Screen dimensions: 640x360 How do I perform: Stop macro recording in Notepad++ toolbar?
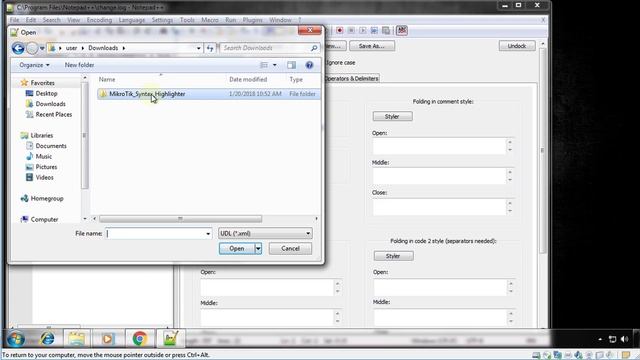pyautogui.click(x=351, y=31)
